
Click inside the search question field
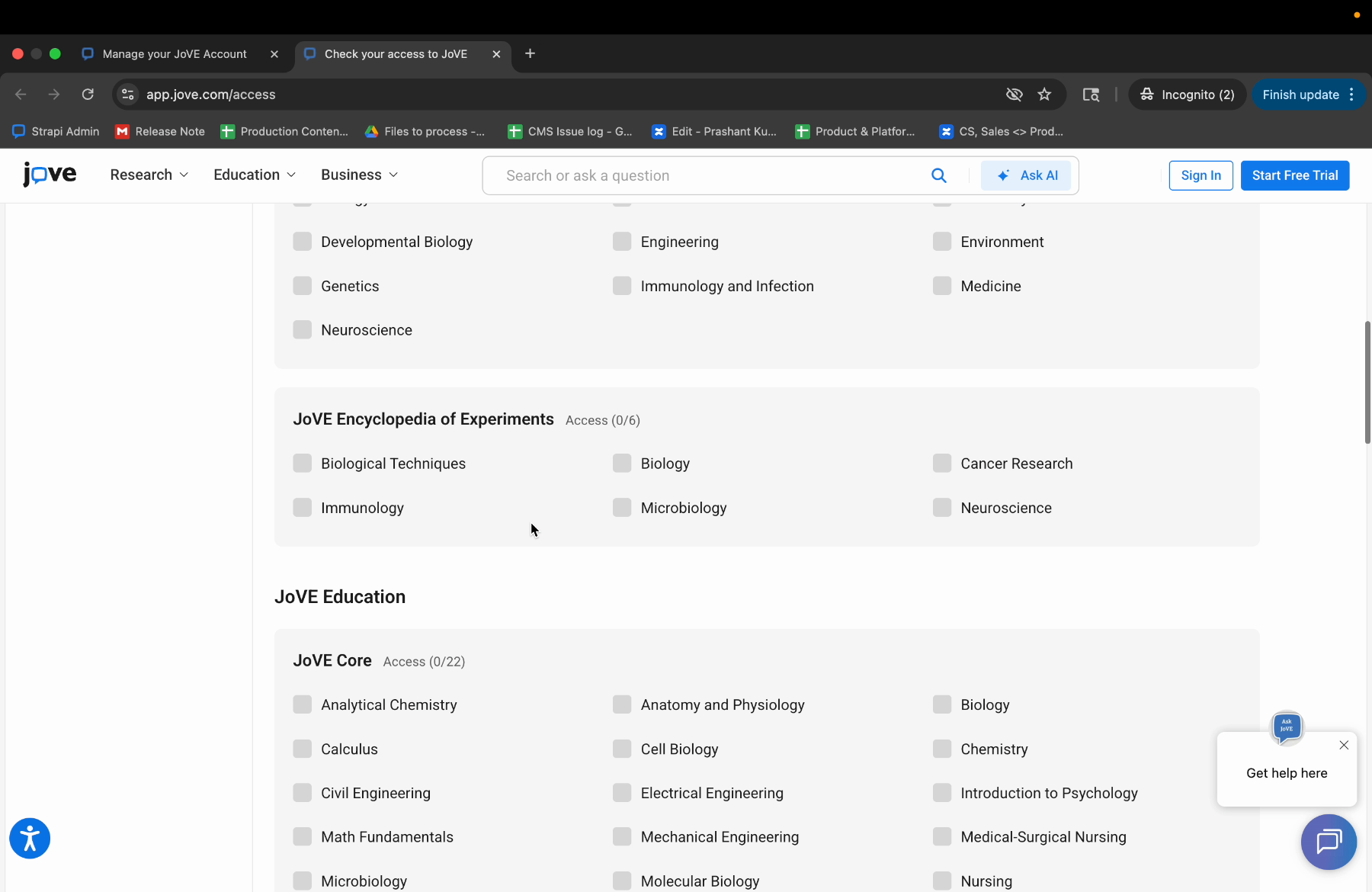pyautogui.click(x=686, y=175)
